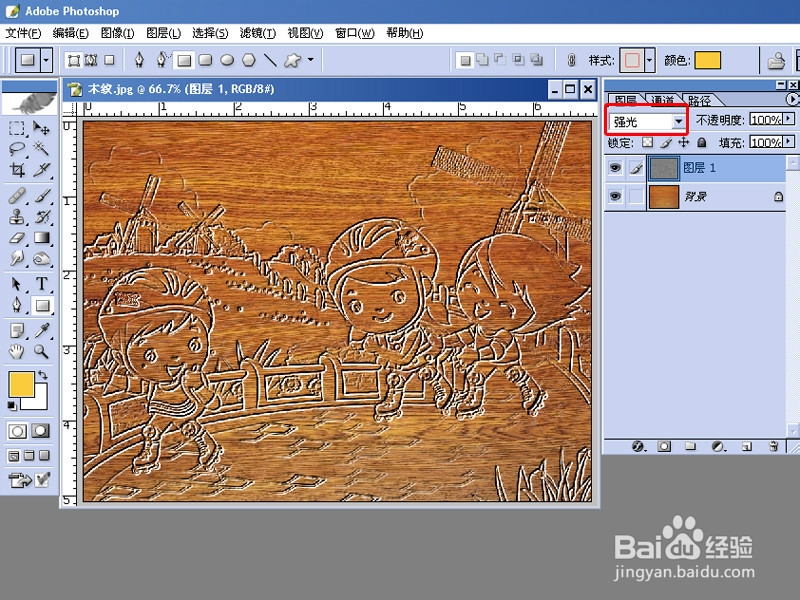The width and height of the screenshot is (800, 600).
Task: Select the Pen tool in toolbox
Action: [16, 305]
